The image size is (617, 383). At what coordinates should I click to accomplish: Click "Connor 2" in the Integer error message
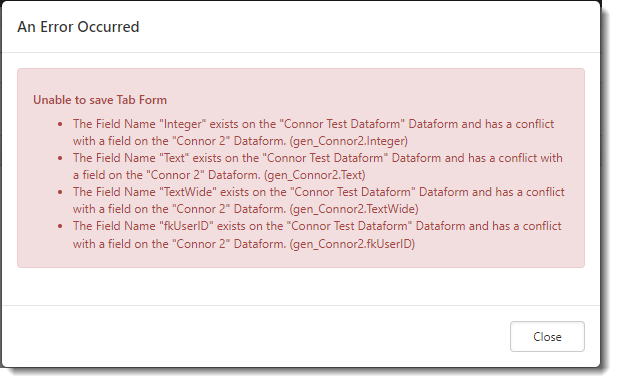click(x=201, y=141)
